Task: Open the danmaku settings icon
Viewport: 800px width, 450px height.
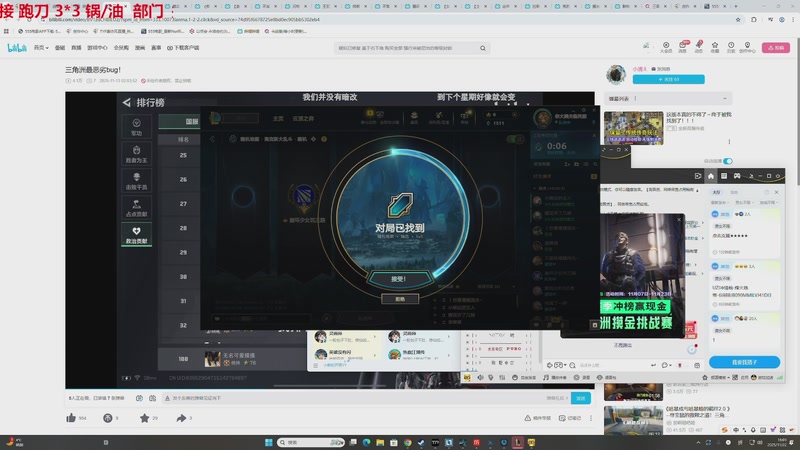Action: (x=153, y=398)
